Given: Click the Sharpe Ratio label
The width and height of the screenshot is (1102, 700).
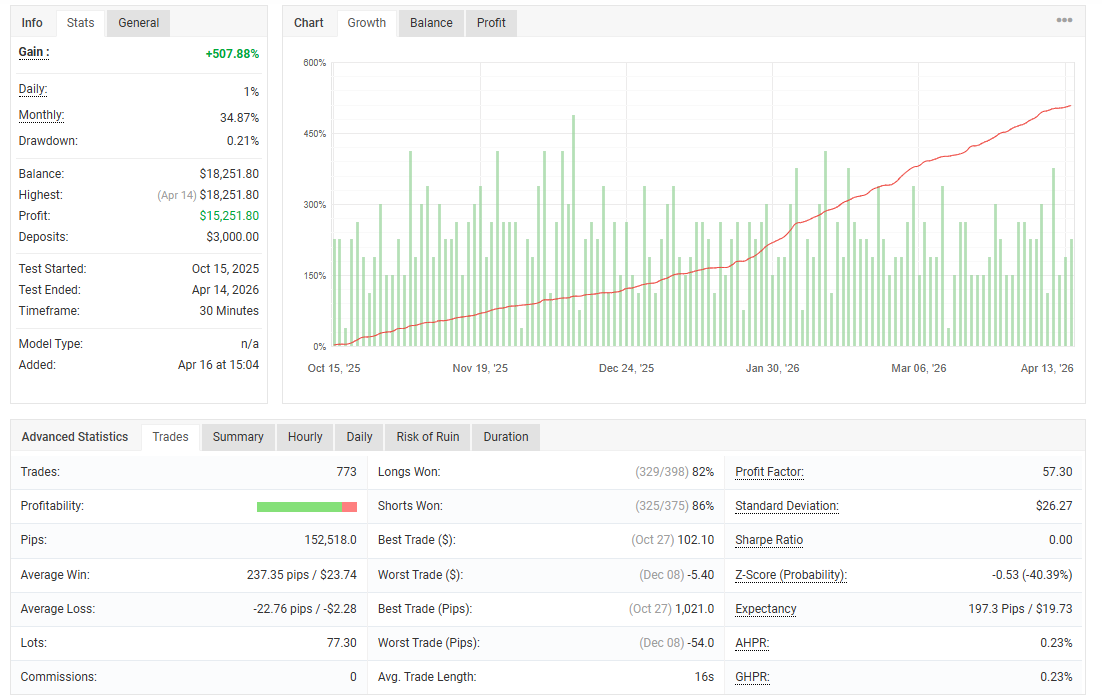Looking at the screenshot, I should tap(769, 540).
